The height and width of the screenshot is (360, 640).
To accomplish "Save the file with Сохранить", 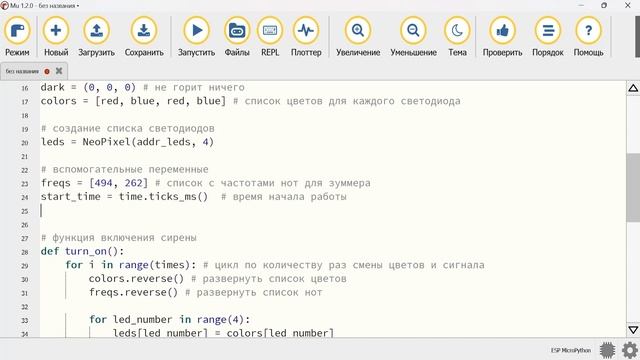I will [144, 36].
